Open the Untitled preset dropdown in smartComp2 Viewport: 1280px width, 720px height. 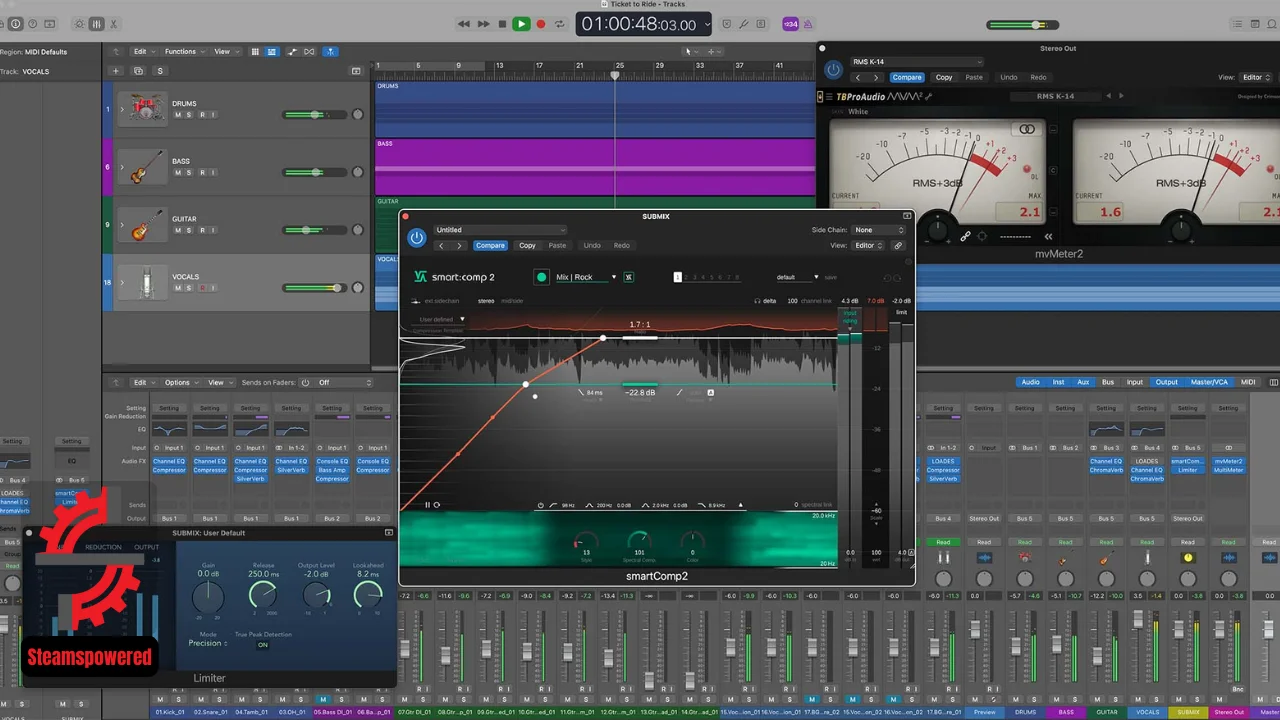coord(499,230)
